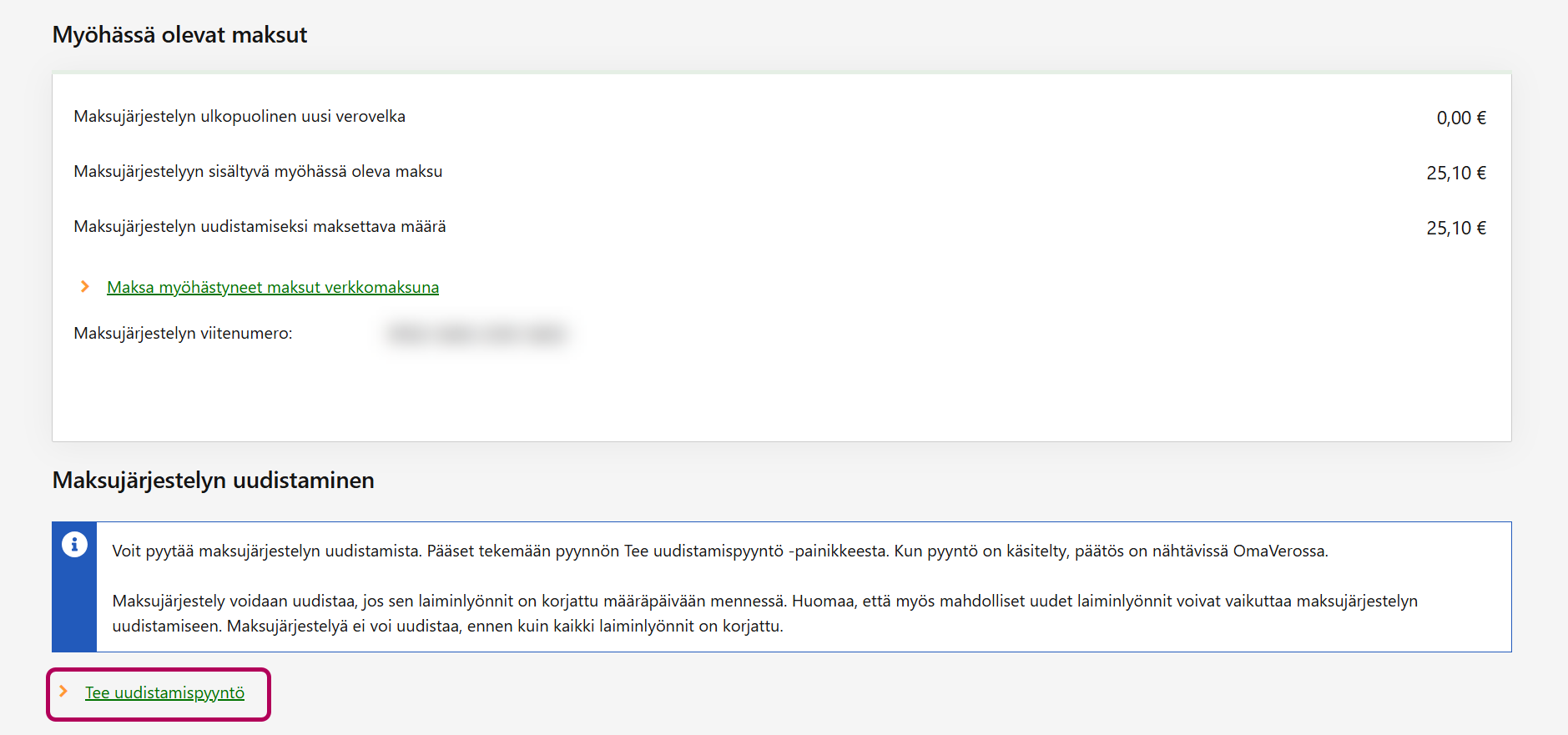Click the Maksujärjestelyyn sisältyvä myöhässä oleva maksu label
Screen dimensions: 1568x735
pos(258,172)
